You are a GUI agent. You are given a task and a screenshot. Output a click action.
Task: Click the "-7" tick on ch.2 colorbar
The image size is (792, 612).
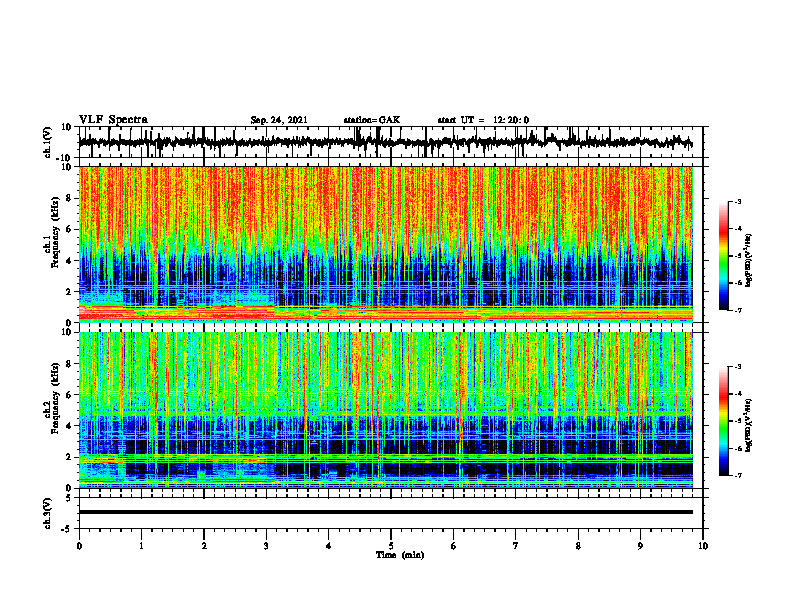point(738,475)
